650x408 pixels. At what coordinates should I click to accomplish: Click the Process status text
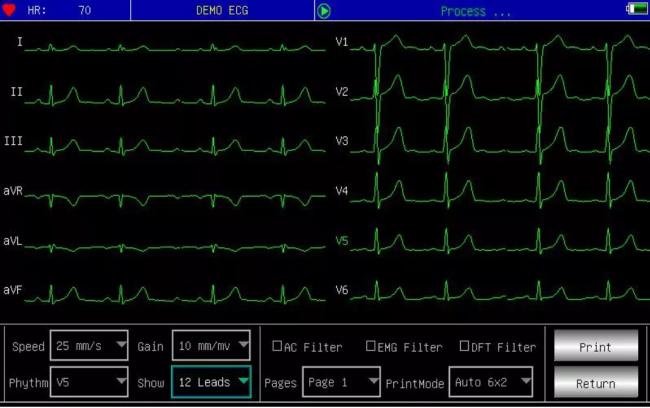coord(476,11)
